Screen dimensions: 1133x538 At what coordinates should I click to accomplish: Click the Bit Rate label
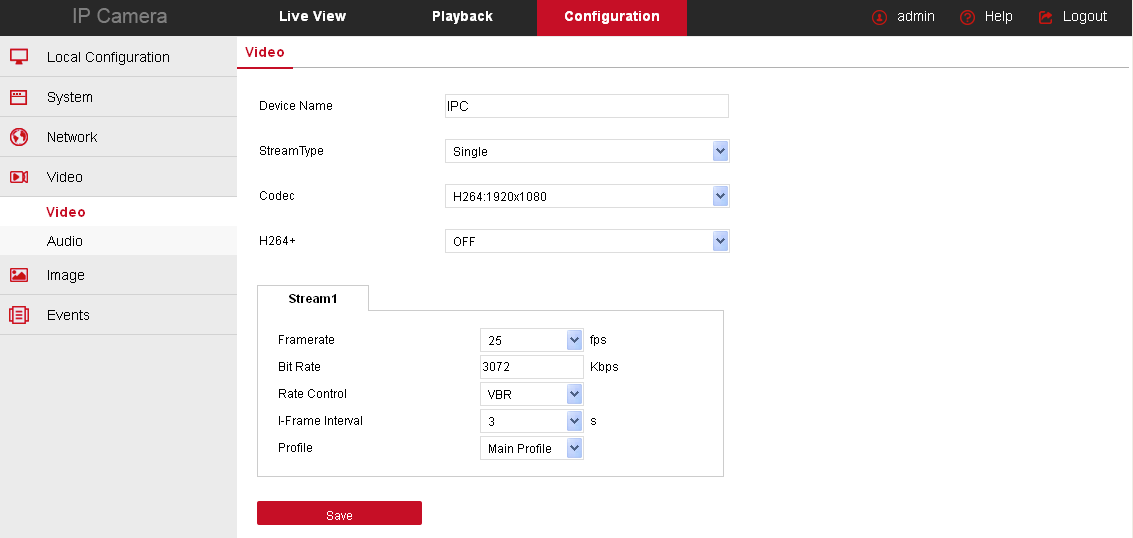(x=299, y=367)
